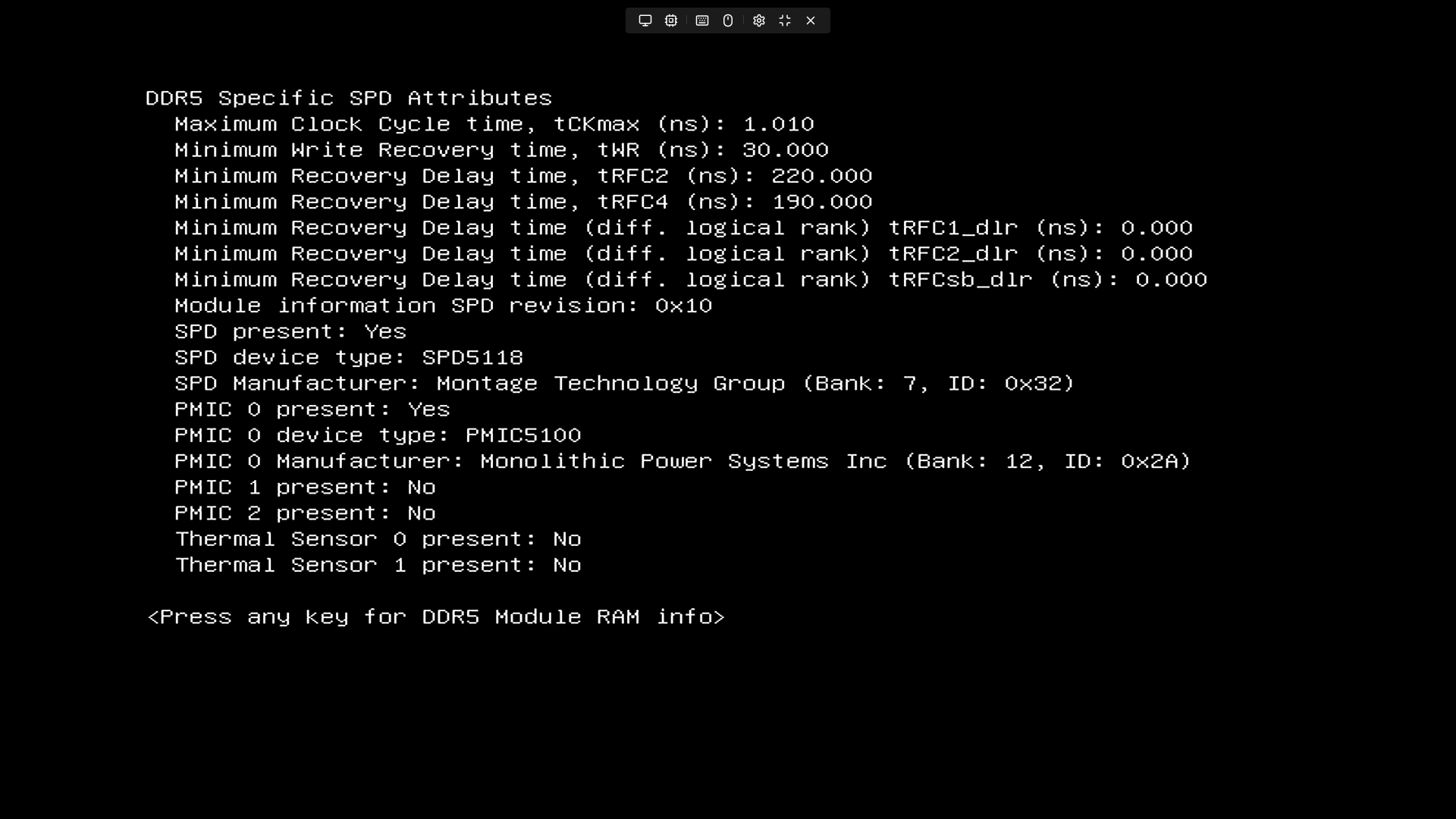This screenshot has height=819, width=1456.
Task: Click the tRFC2 value 220.000
Action: [x=822, y=176]
